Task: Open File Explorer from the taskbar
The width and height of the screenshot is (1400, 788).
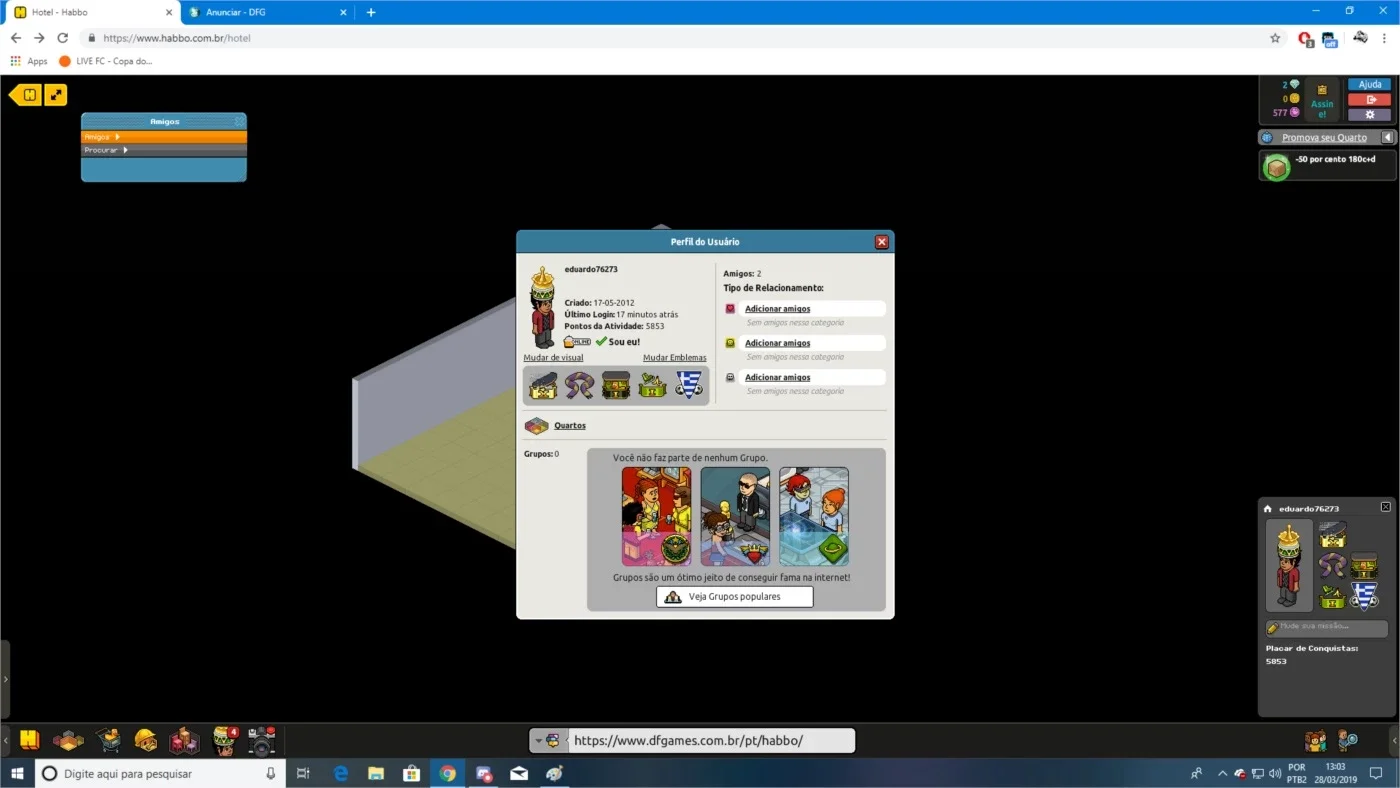Action: pos(376,774)
